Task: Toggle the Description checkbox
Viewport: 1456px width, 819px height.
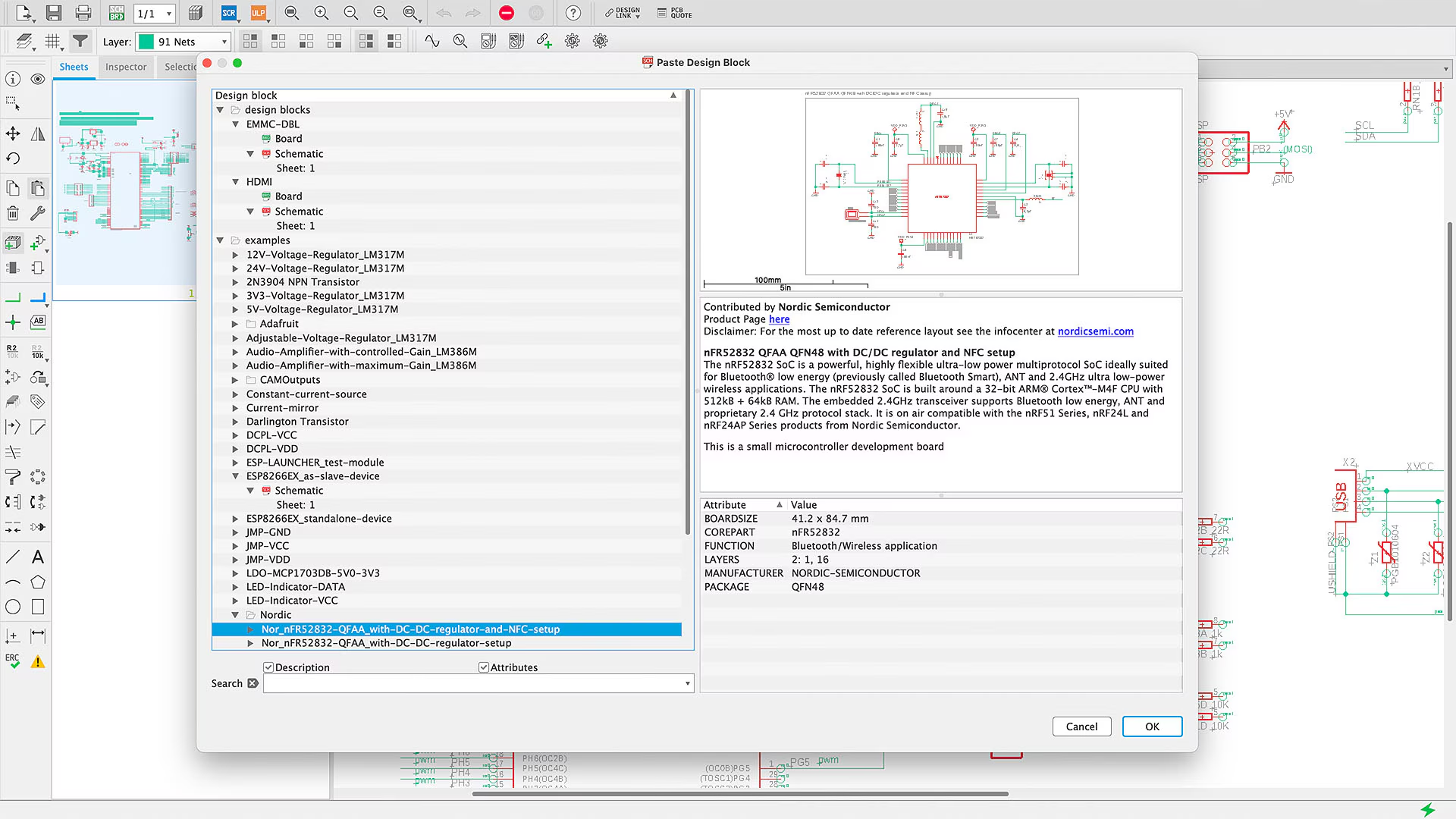Action: click(268, 667)
